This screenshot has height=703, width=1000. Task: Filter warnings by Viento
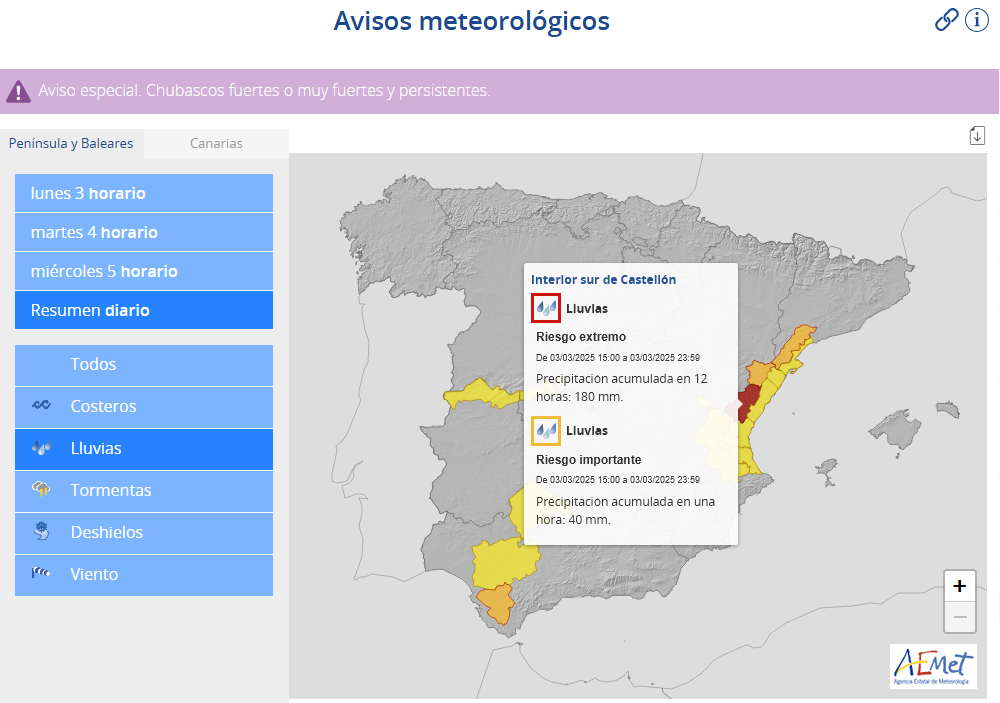point(144,575)
